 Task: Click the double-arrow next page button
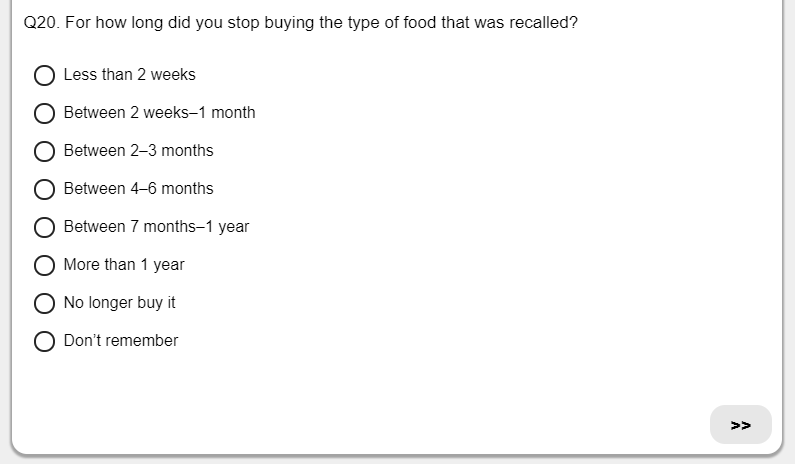pos(740,425)
